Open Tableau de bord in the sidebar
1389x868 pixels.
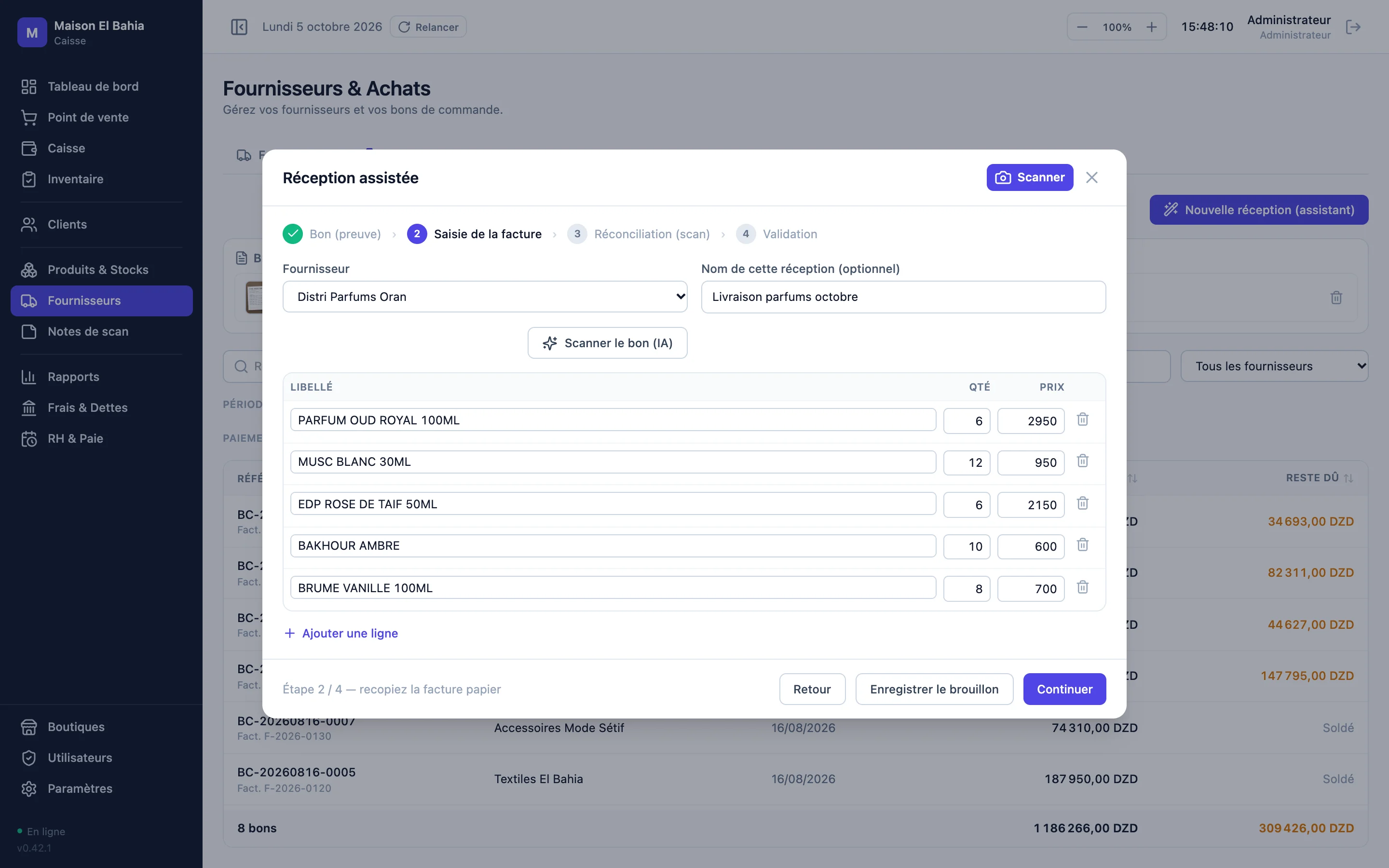[x=102, y=86]
